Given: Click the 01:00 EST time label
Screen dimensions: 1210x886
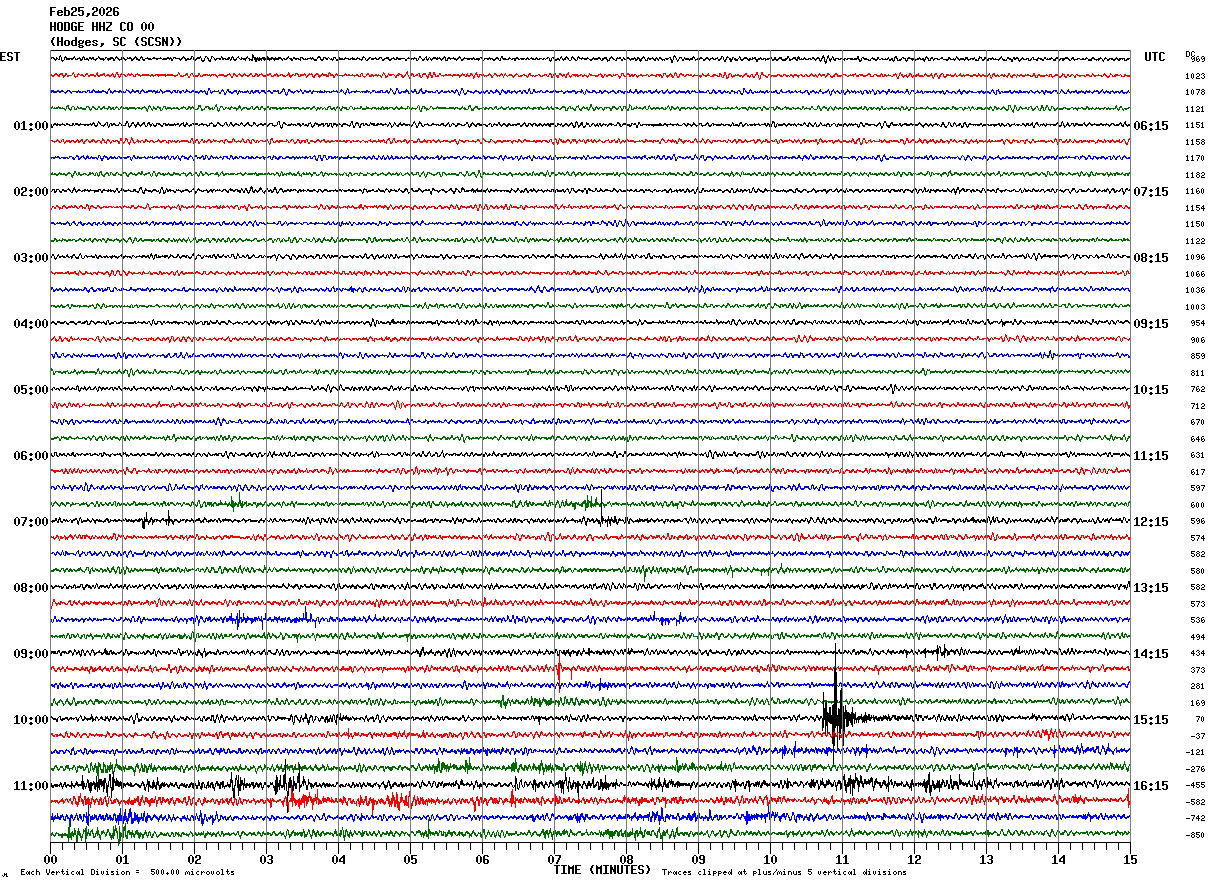Looking at the screenshot, I should click(31, 126).
